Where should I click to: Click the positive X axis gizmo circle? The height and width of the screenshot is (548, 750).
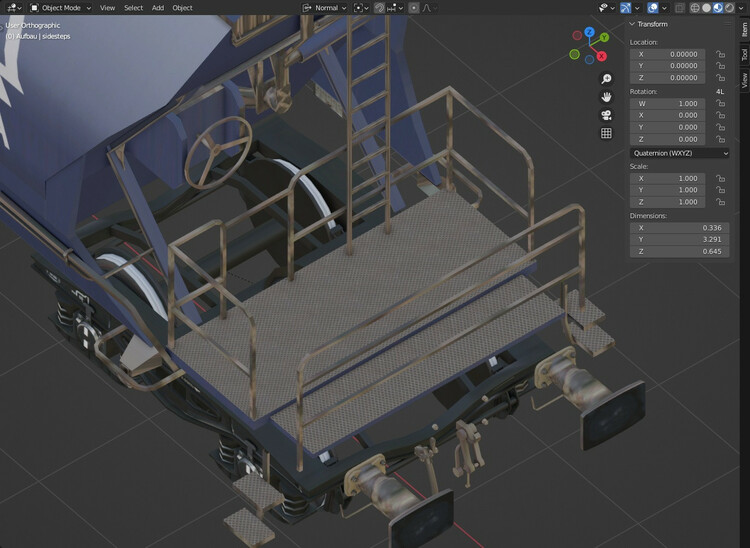(601, 56)
